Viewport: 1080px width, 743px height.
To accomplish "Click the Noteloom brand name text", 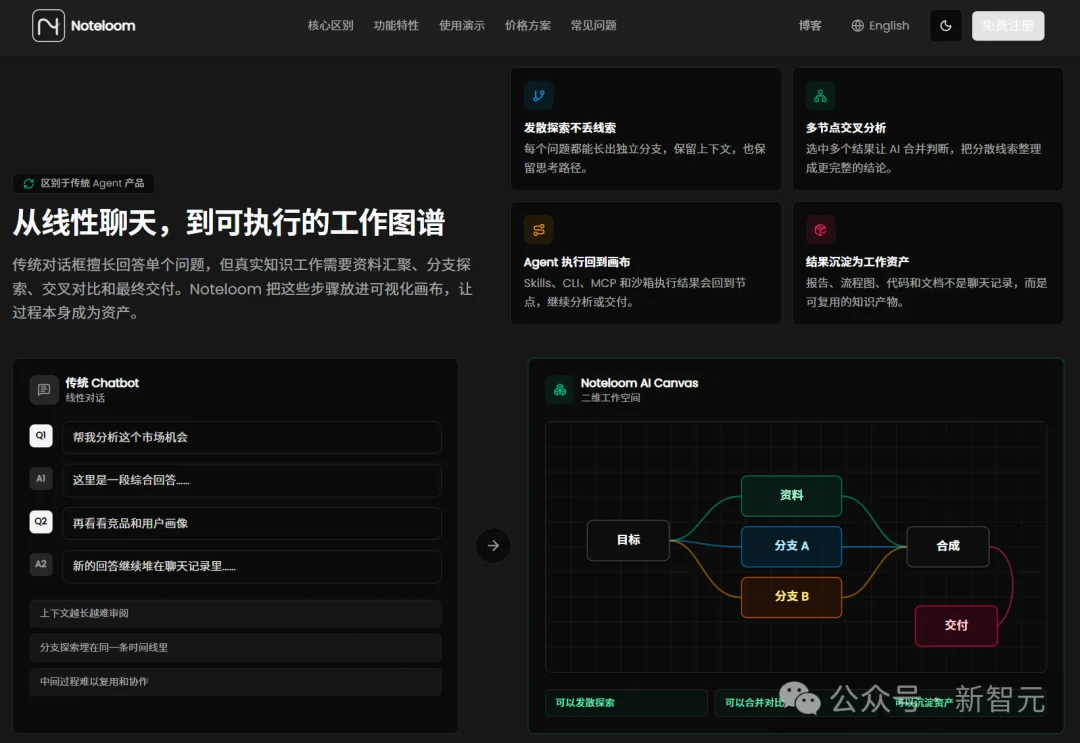I will (x=103, y=26).
